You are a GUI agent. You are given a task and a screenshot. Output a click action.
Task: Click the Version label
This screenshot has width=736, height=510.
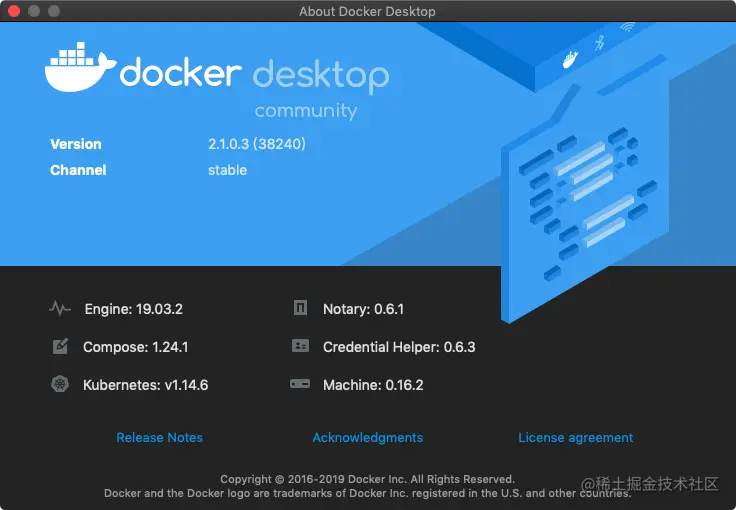[76, 144]
